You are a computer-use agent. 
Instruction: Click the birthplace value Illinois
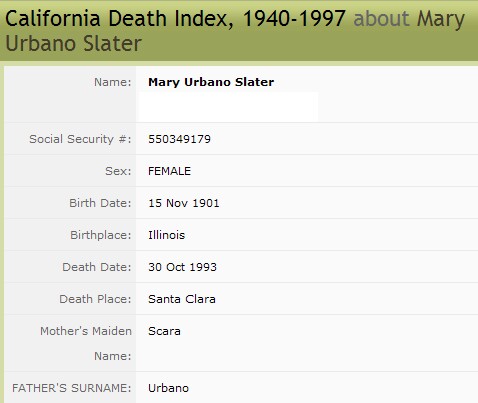point(166,235)
